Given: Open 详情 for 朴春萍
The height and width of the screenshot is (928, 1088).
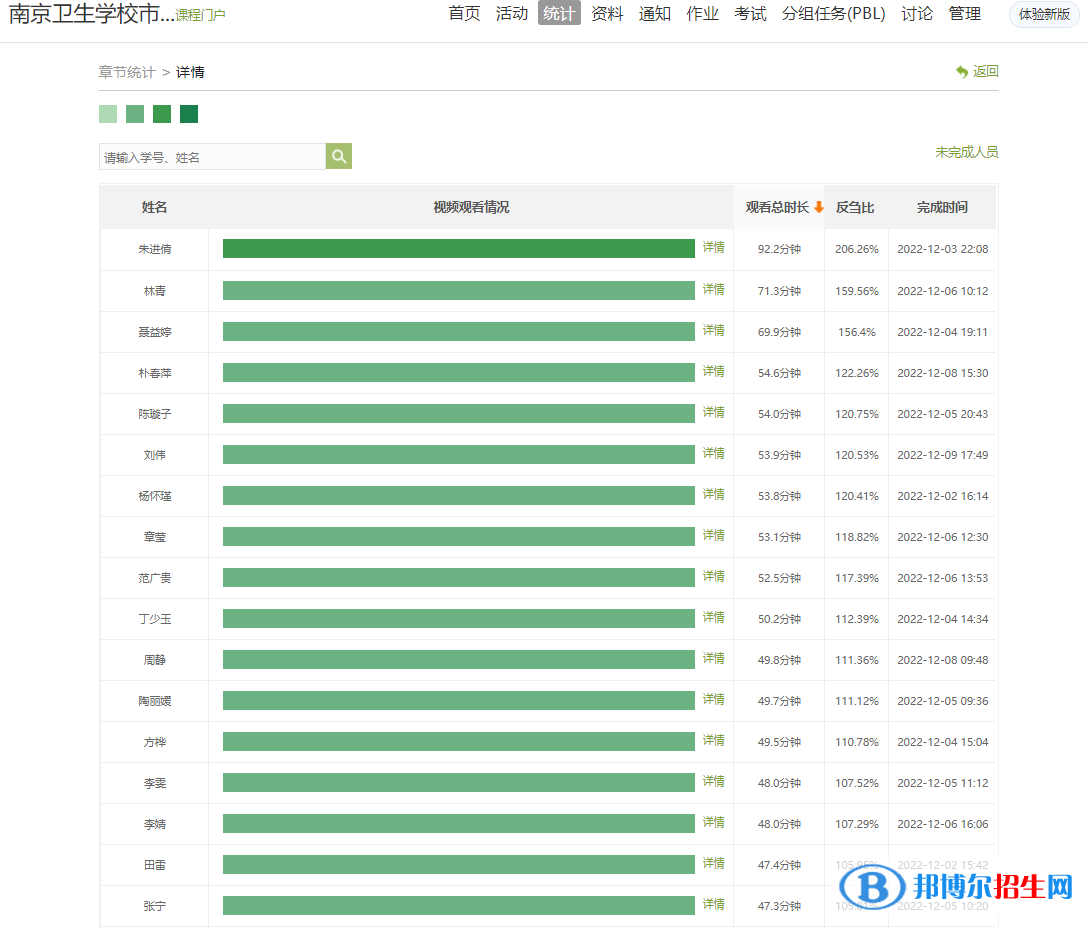Looking at the screenshot, I should [713, 371].
